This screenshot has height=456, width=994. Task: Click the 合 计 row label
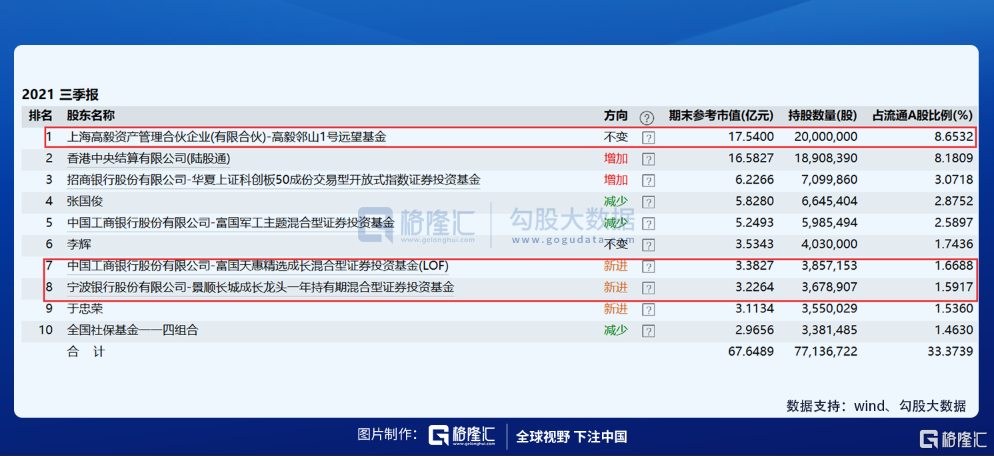coord(86,352)
